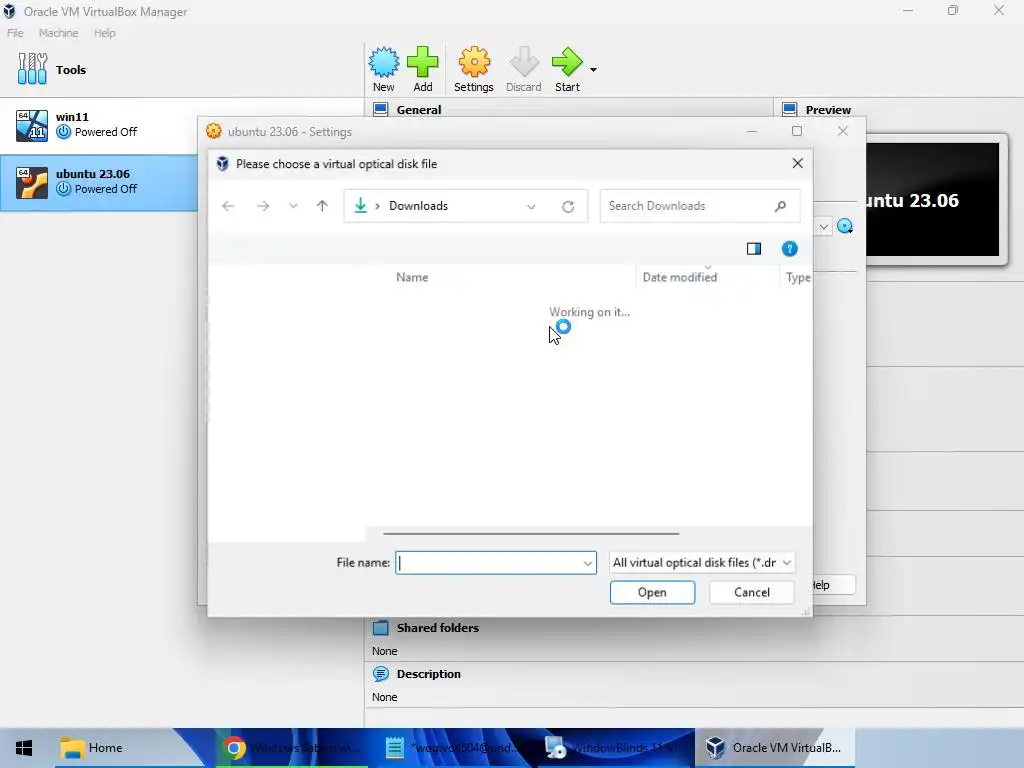Click the General section icon

[x=380, y=109]
